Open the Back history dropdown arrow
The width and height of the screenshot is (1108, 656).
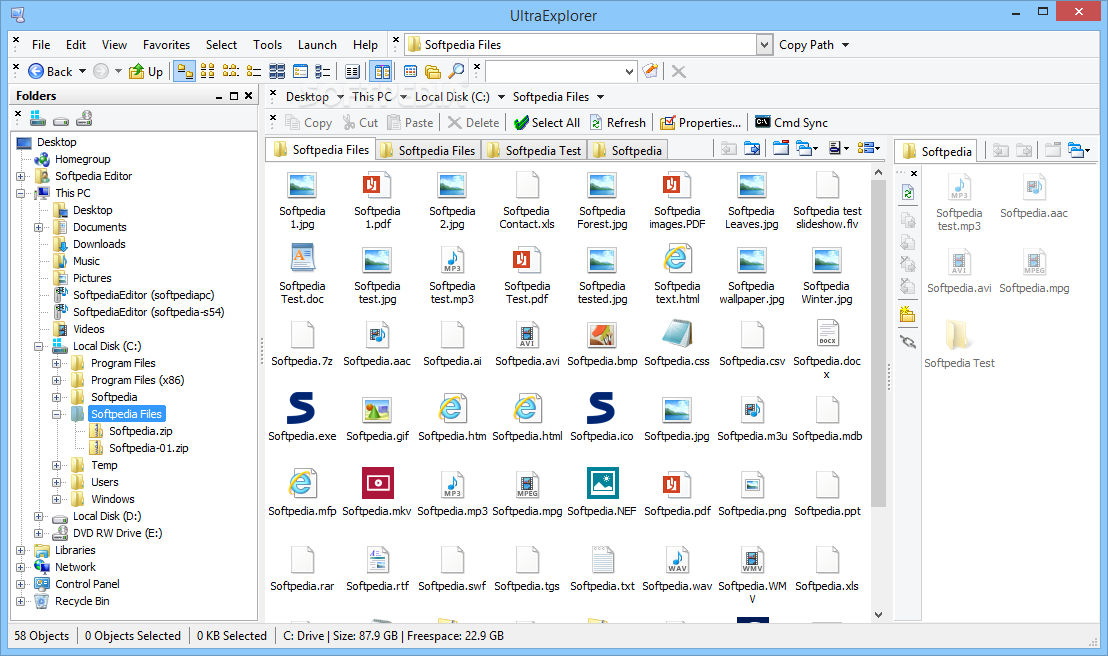coord(82,71)
